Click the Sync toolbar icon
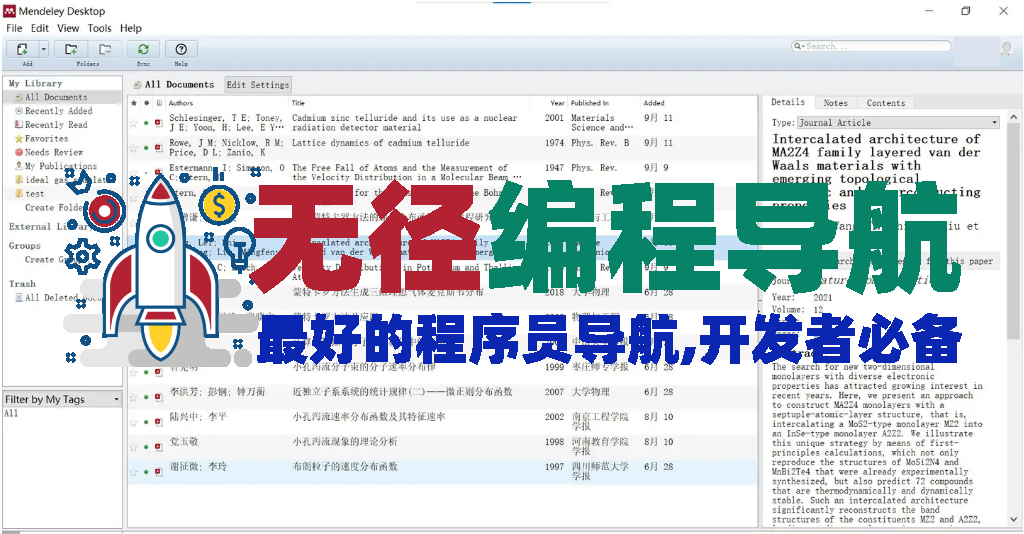 coord(143,49)
